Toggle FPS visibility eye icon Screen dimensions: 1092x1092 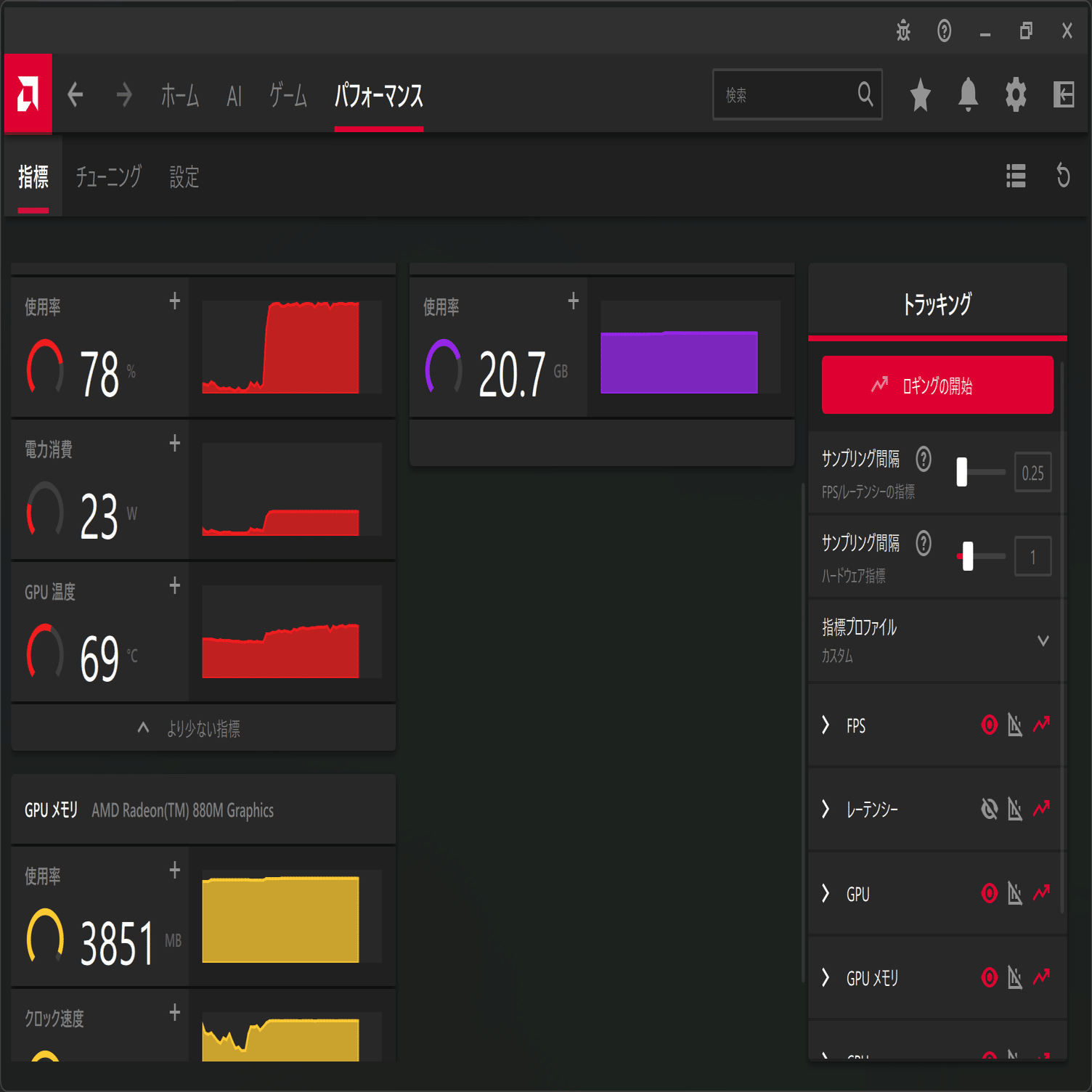pyautogui.click(x=990, y=725)
